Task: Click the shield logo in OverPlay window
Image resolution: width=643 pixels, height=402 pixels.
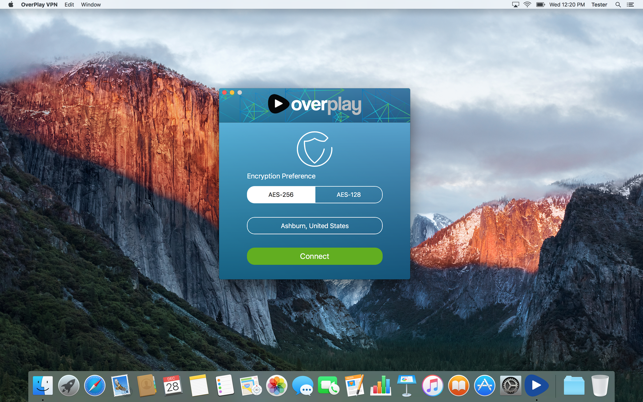Action: [x=315, y=149]
